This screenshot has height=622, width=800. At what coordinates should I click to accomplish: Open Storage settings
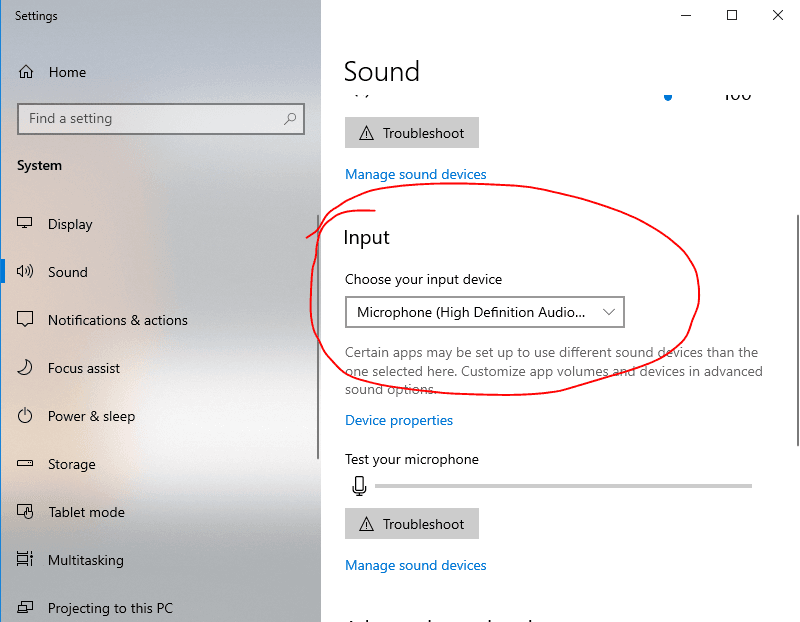point(71,464)
